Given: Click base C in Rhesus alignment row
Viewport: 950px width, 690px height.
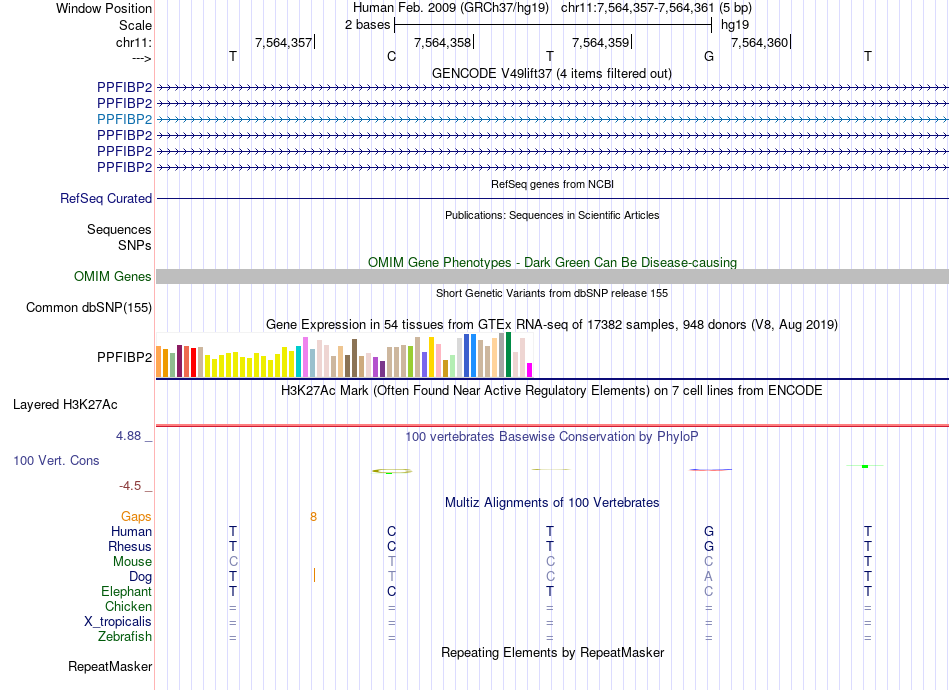Looking at the screenshot, I should 391,546.
